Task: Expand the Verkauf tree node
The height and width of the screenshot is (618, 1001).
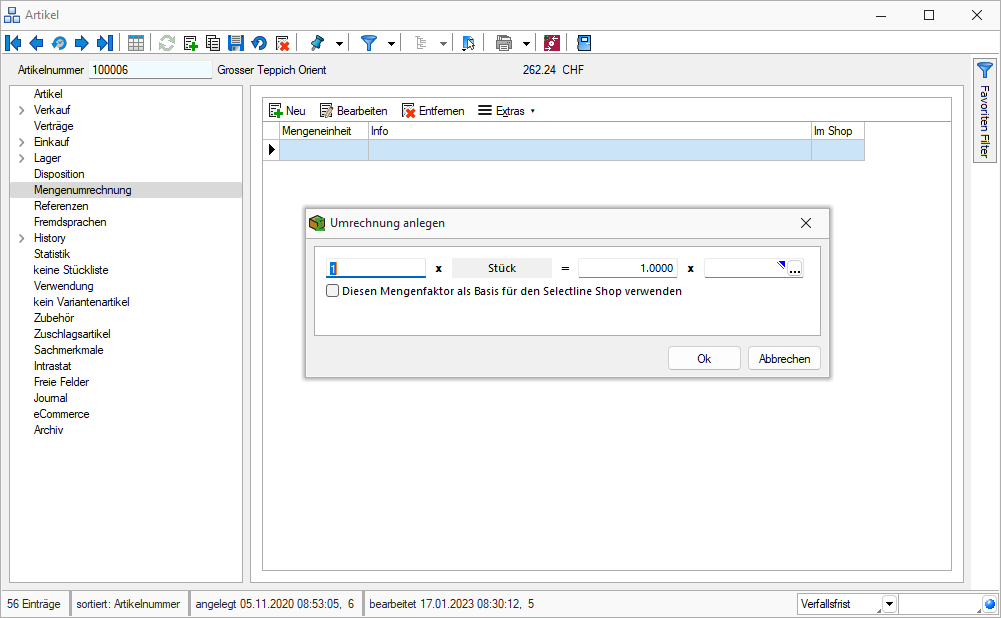Action: click(x=21, y=110)
